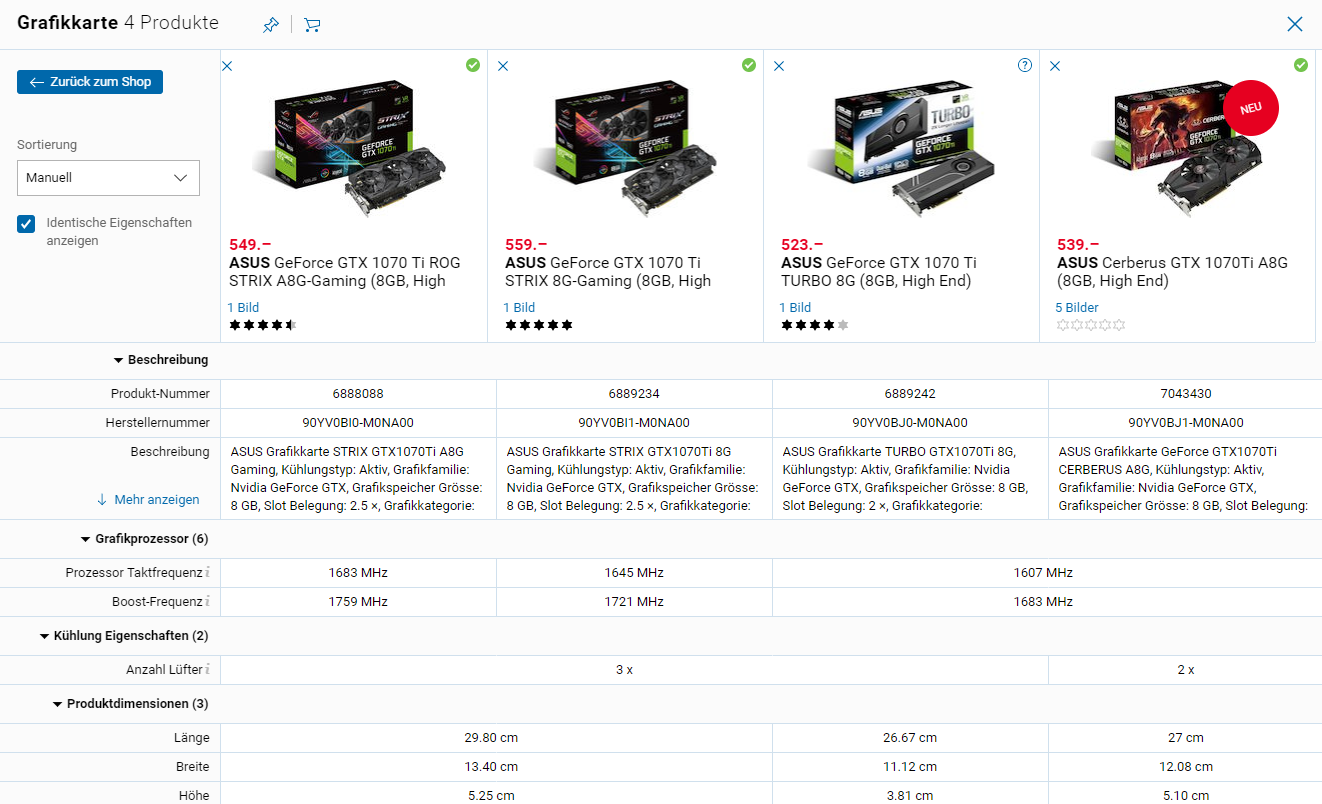
Task: Click info icon next to Anzahl Lüfter
Action: click(x=207, y=670)
